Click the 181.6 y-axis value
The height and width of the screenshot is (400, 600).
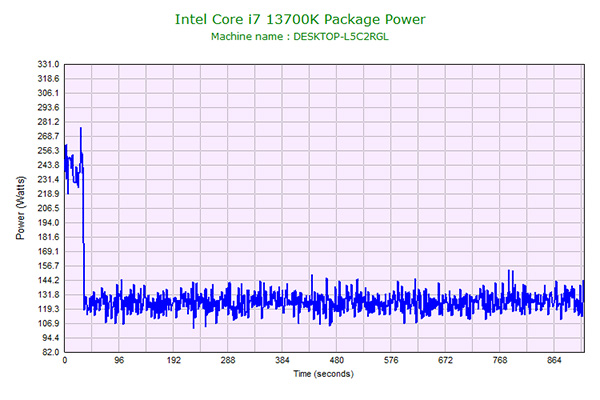(48, 237)
